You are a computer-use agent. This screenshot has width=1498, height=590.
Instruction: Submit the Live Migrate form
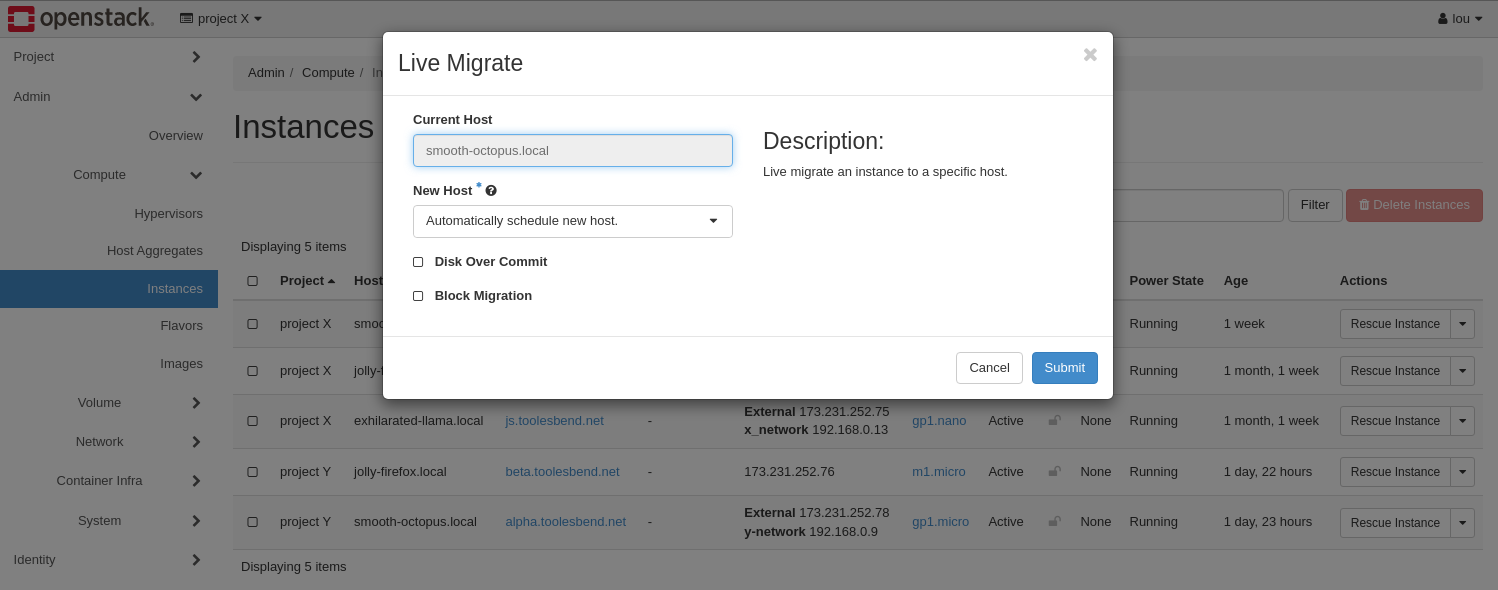[x=1064, y=368]
